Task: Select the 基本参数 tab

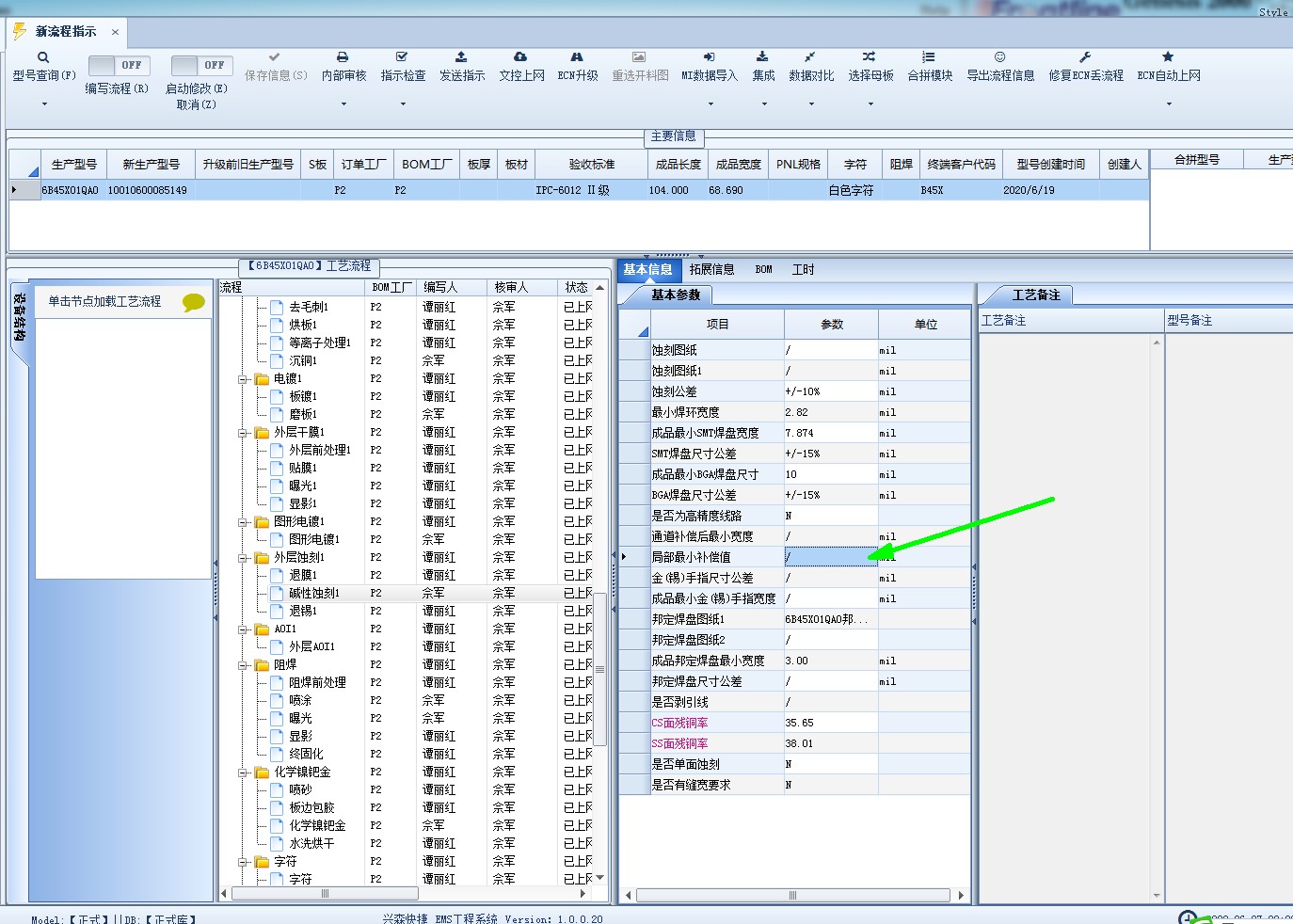Action: pos(676,295)
